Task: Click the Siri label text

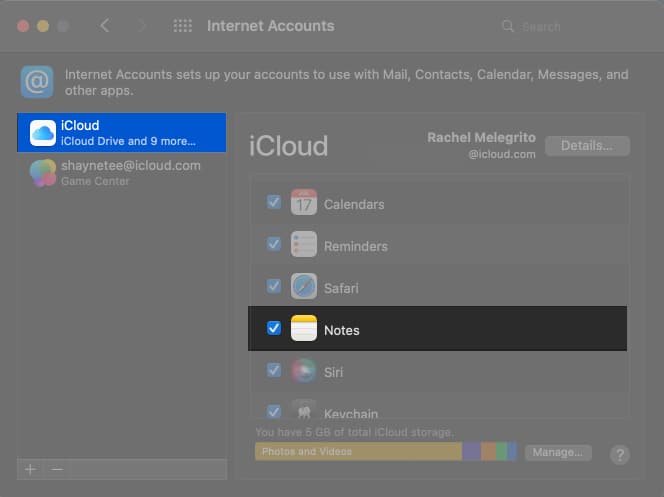Action: (333, 372)
